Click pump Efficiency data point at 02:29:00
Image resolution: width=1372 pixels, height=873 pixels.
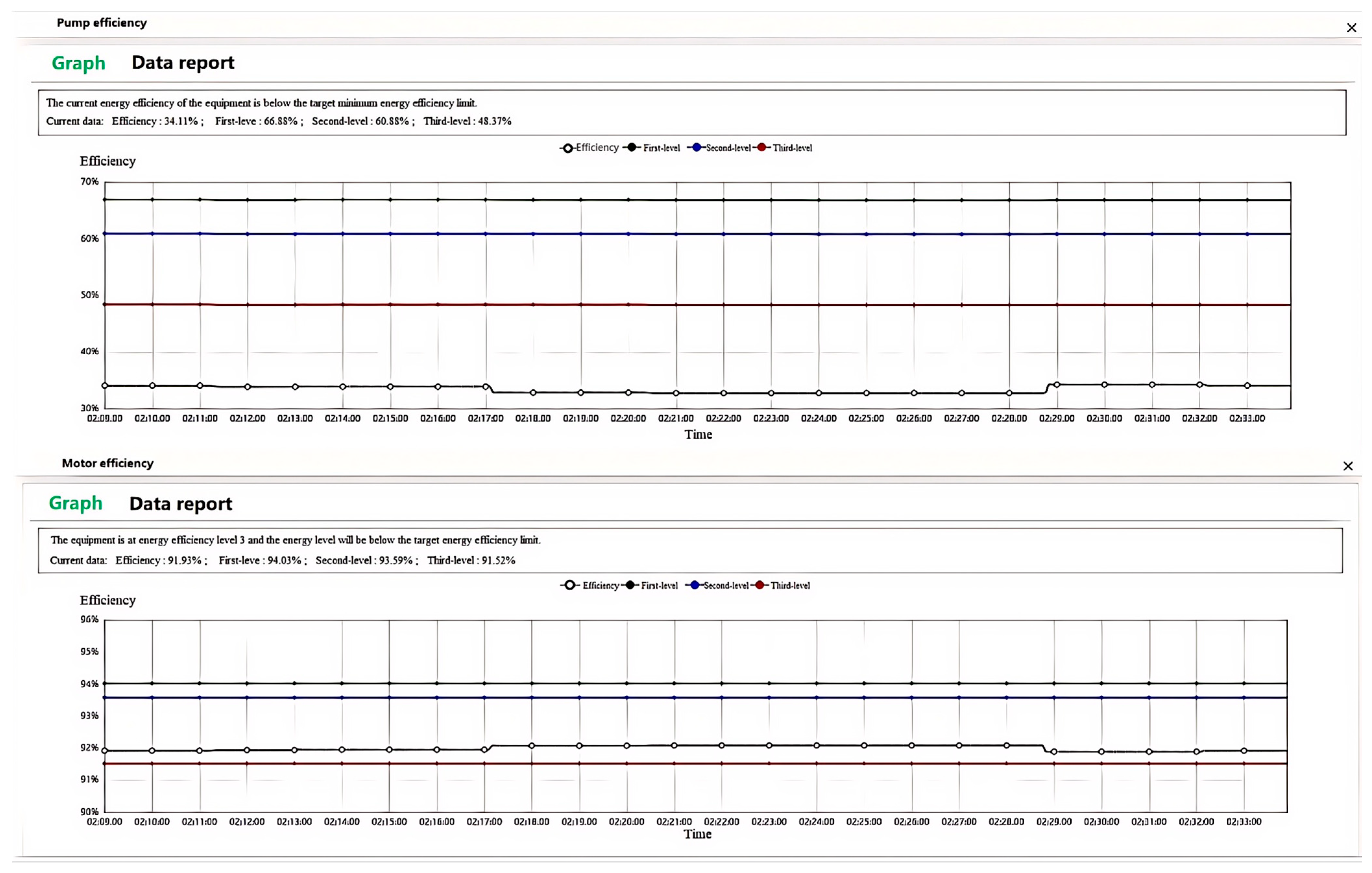coord(1057,385)
